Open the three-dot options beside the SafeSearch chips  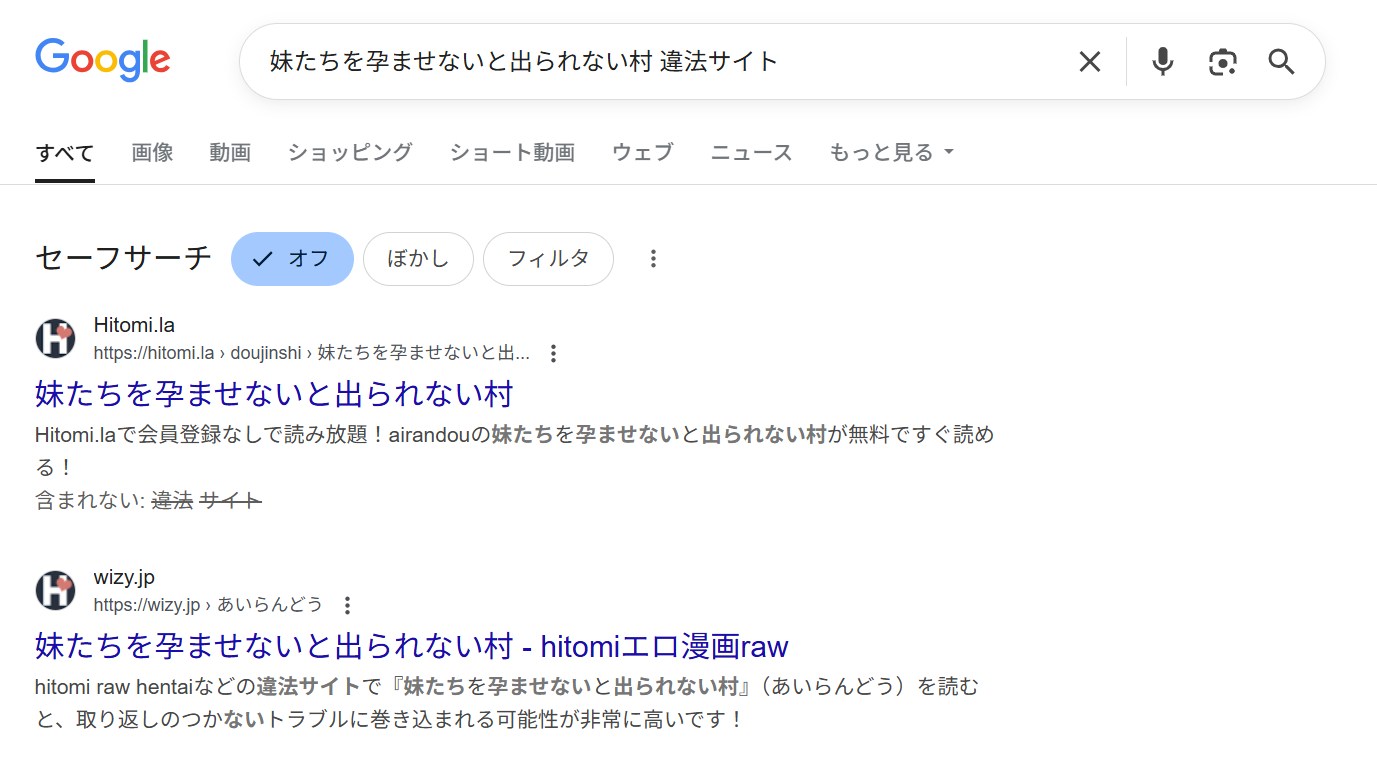point(653,258)
